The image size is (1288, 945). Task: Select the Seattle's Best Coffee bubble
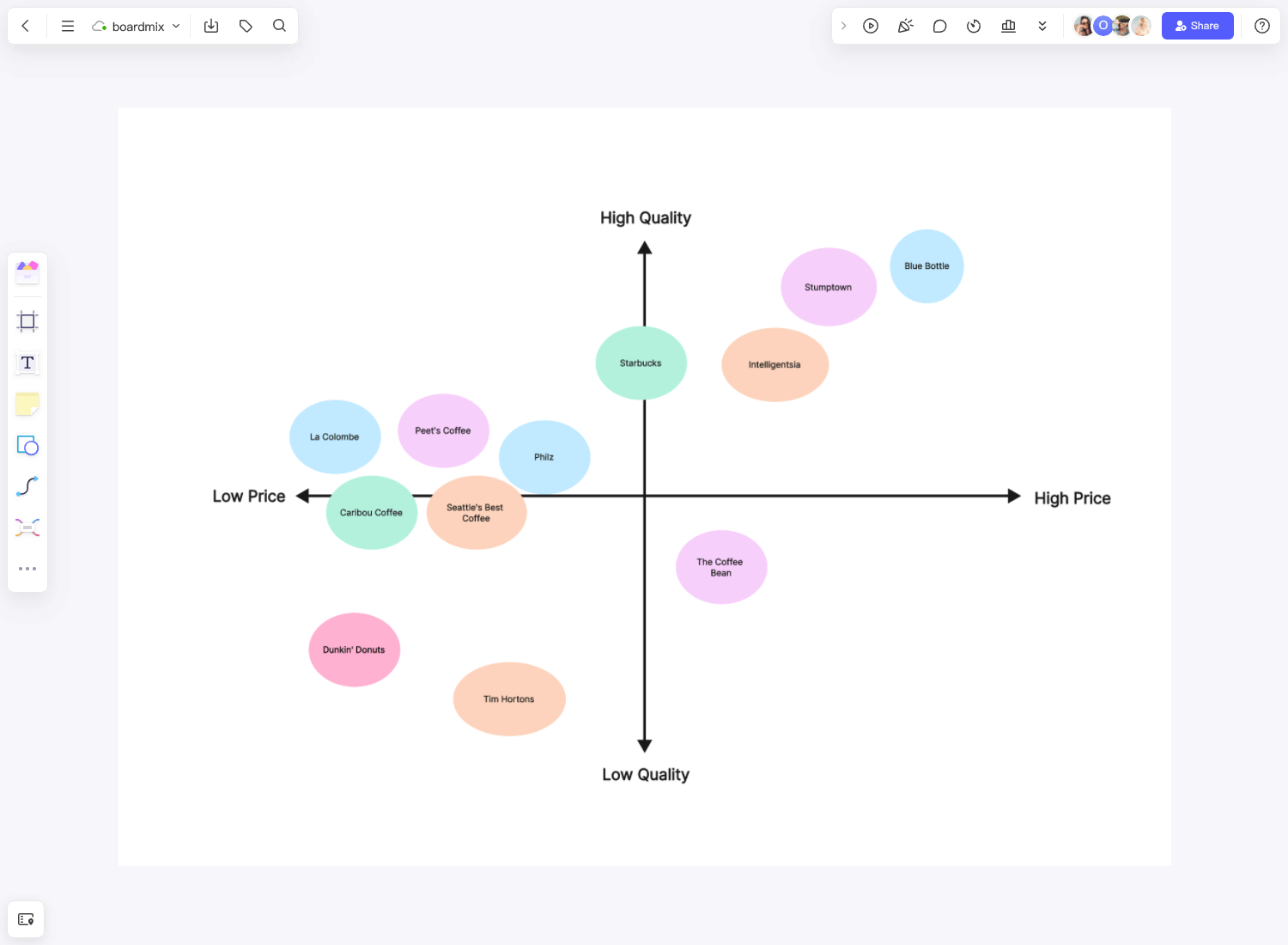point(476,513)
